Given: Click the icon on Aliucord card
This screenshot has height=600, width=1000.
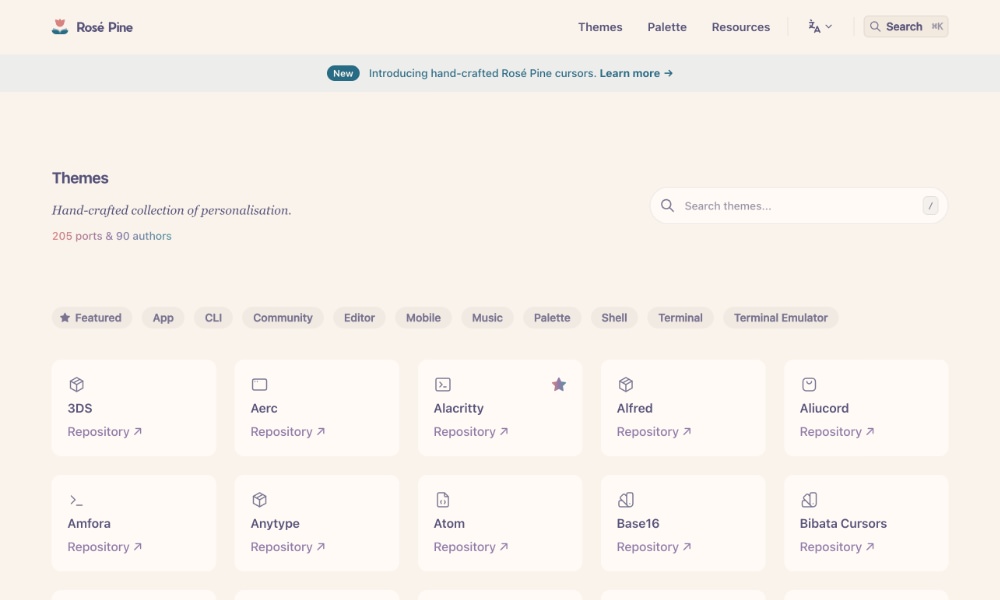Looking at the screenshot, I should coord(809,384).
